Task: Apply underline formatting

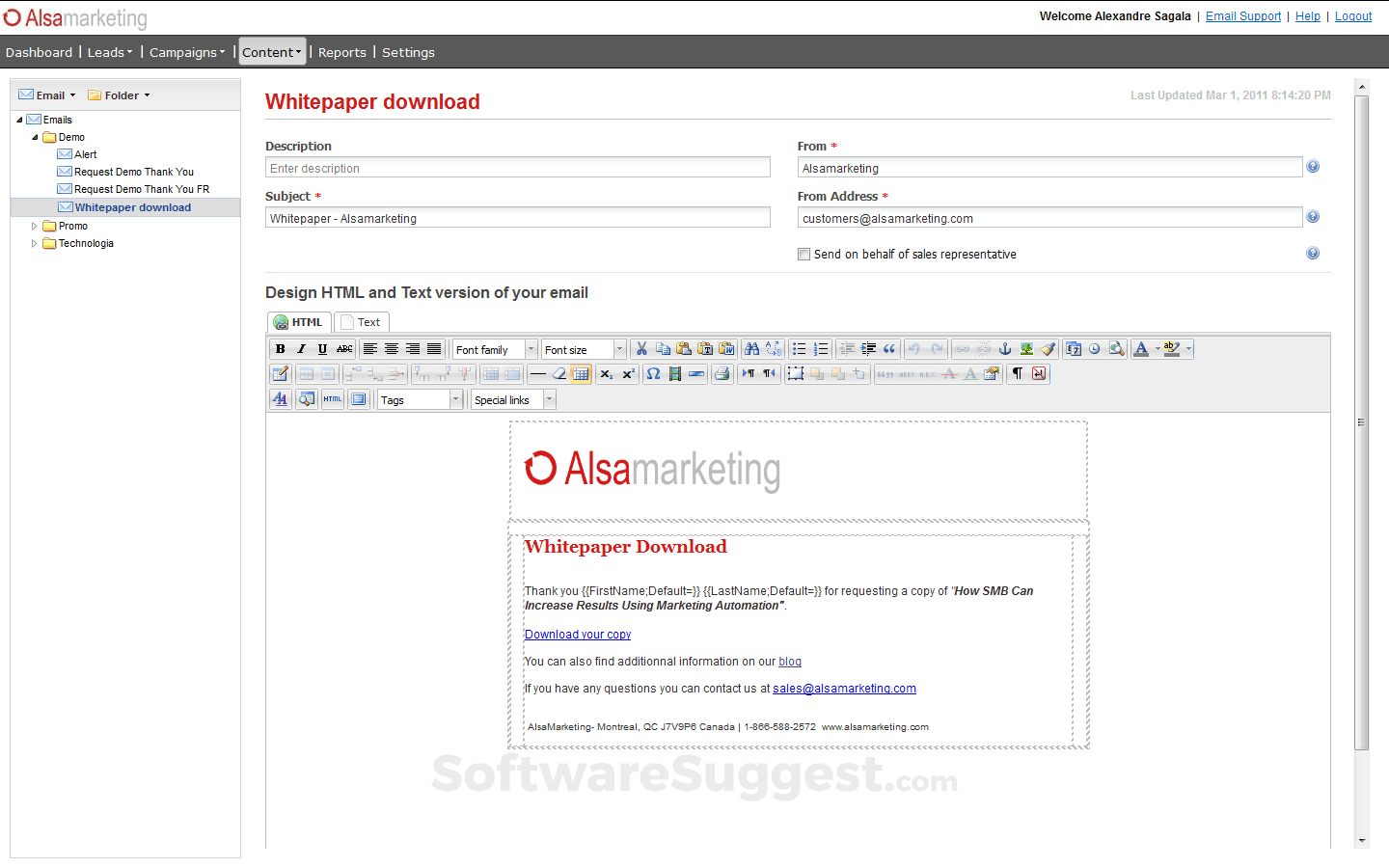Action: click(322, 349)
